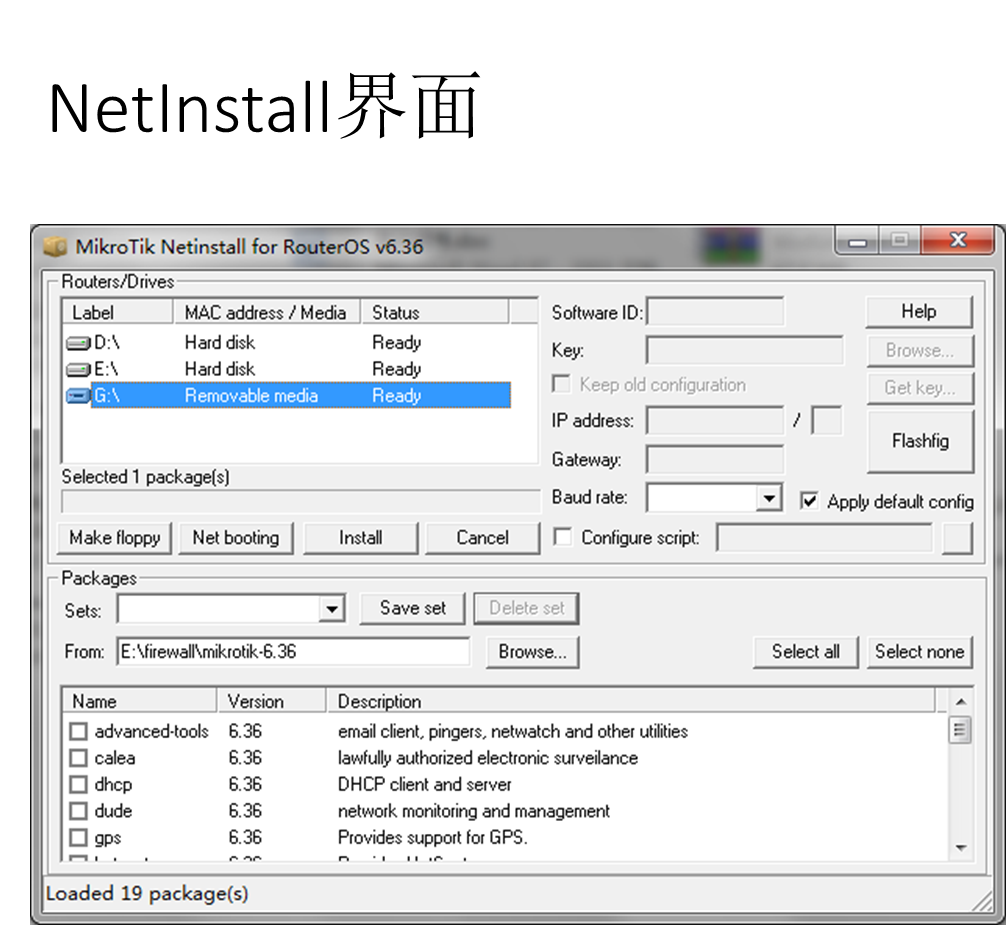Open the Baud rate dropdown

point(768,498)
